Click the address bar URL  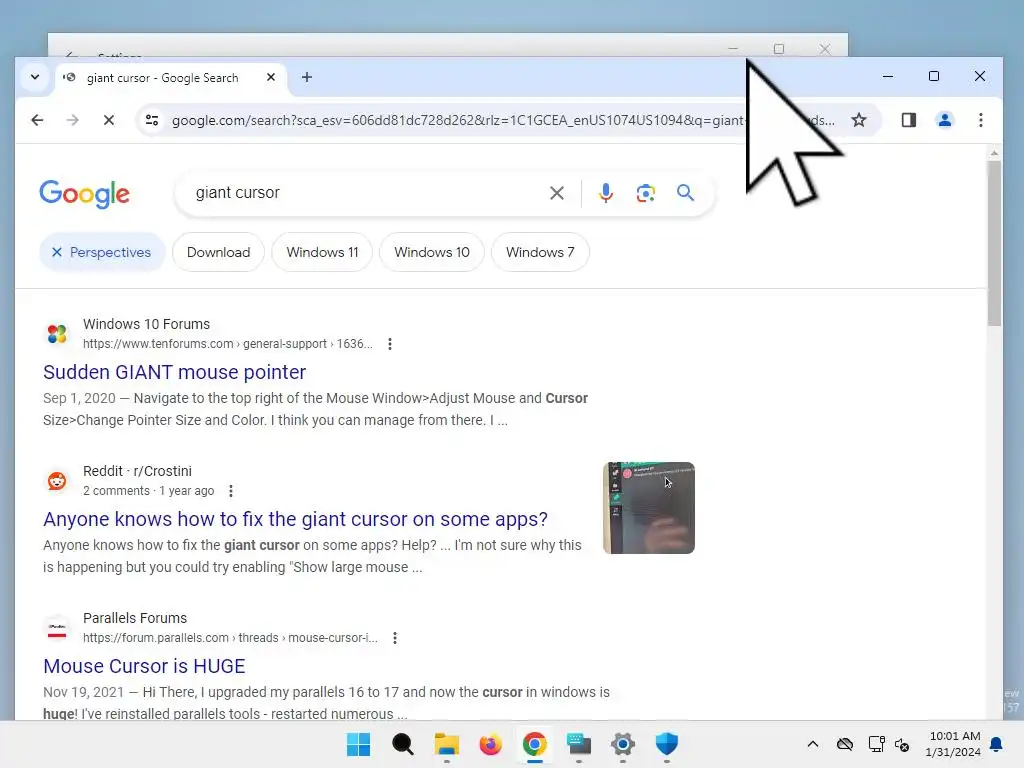[457, 120]
